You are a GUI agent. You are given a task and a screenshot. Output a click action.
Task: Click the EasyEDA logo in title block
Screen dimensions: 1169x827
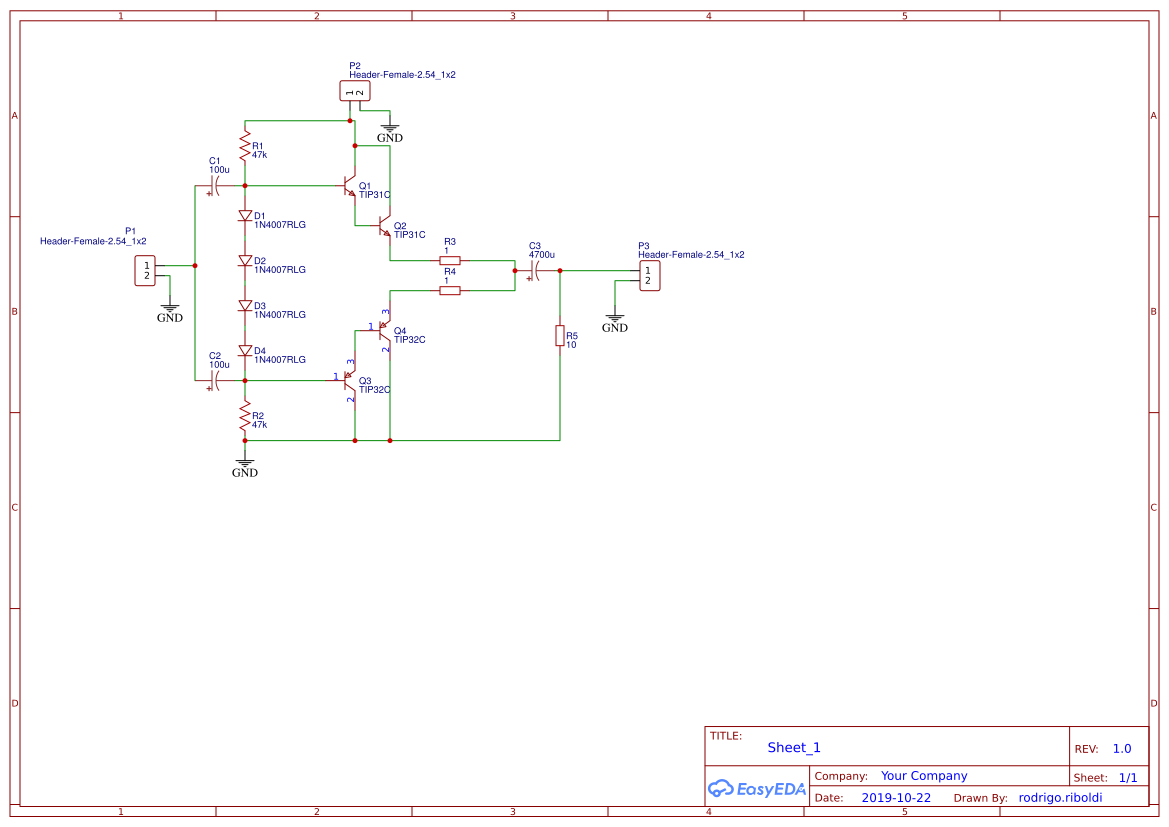point(757,788)
